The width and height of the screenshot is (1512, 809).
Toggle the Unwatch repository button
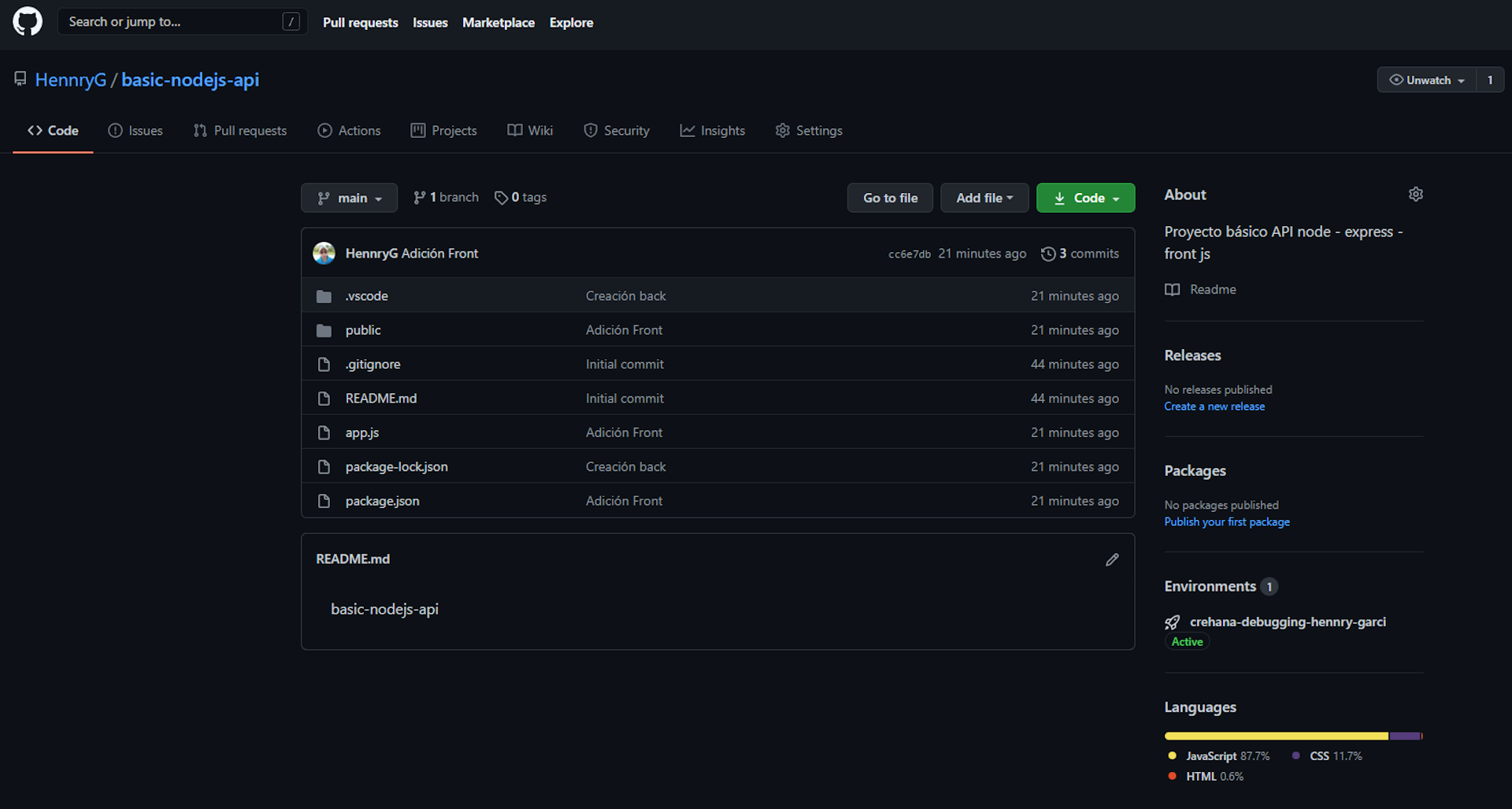(1426, 80)
